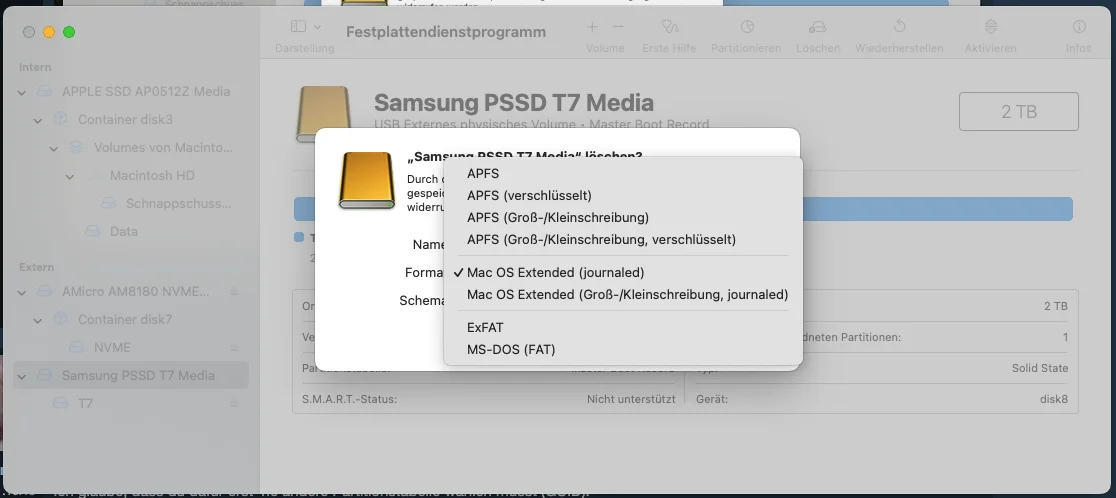1116x498 pixels.
Task: Collapse Samsung PSSD T7 Media disk
Action: 22,376
